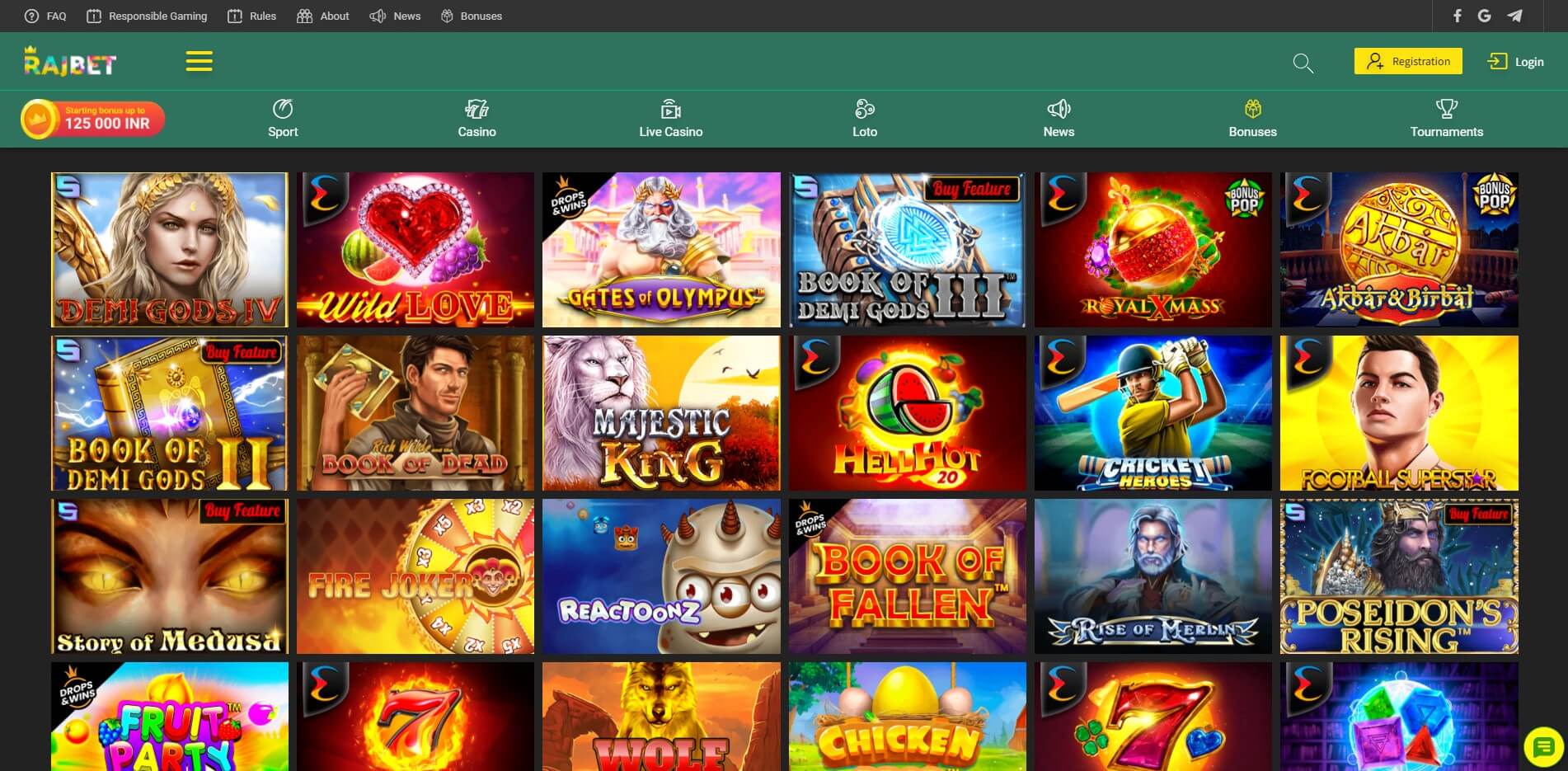Click the Live Casino icon
Screen dimensions: 1568x771
click(671, 109)
